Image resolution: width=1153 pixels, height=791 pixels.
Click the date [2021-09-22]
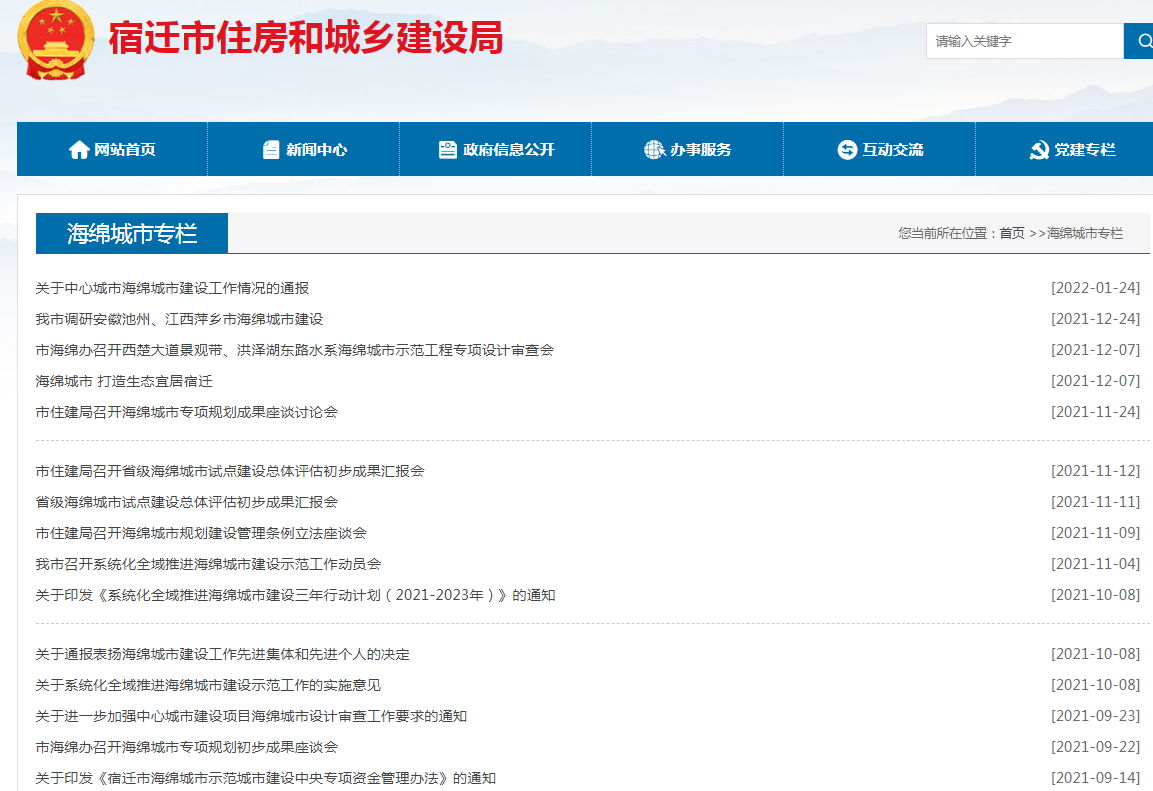(x=1095, y=746)
